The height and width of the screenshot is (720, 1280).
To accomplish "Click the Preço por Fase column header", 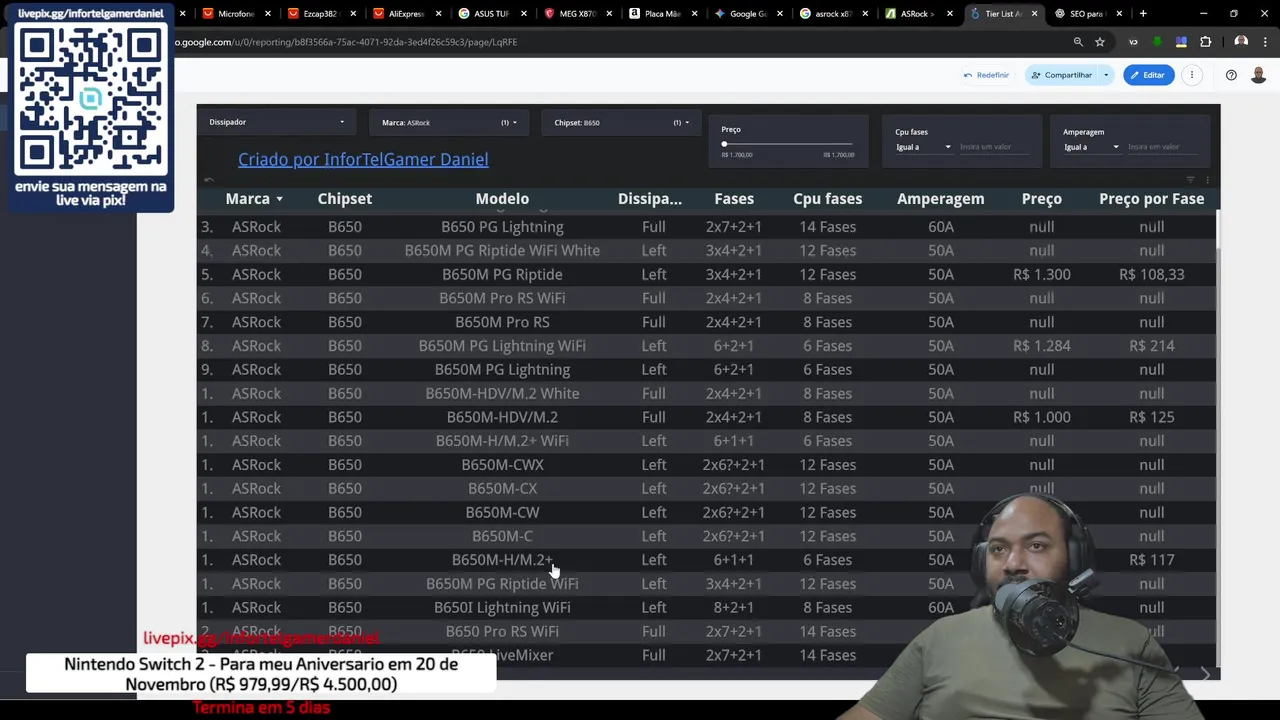I will tap(1151, 199).
